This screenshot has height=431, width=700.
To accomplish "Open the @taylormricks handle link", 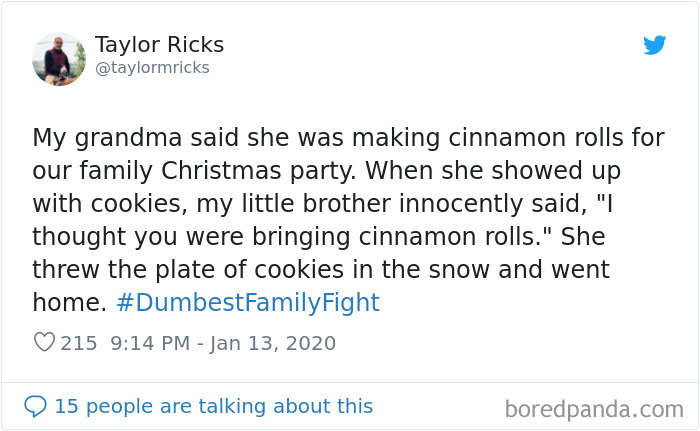I will tap(152, 68).
